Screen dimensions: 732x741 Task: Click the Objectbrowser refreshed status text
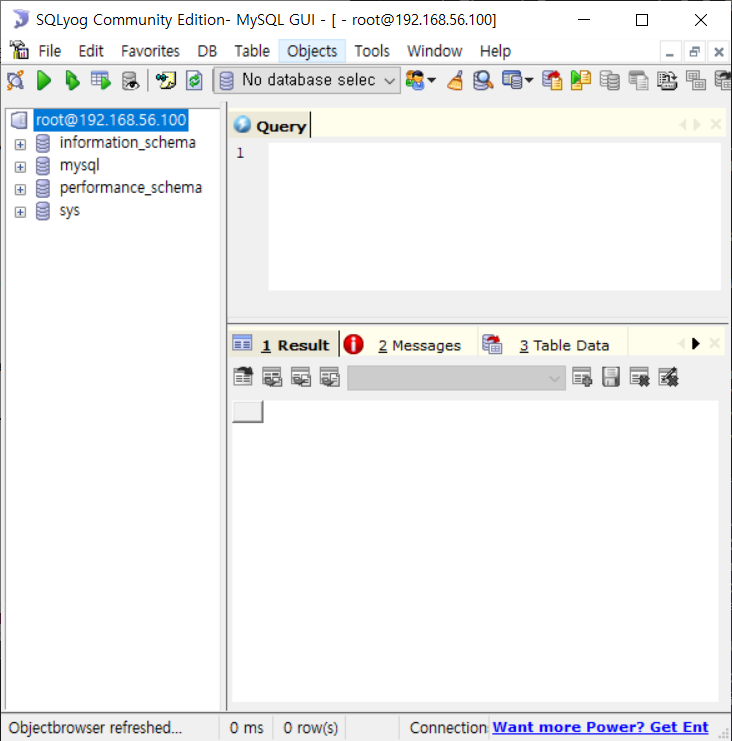point(95,728)
